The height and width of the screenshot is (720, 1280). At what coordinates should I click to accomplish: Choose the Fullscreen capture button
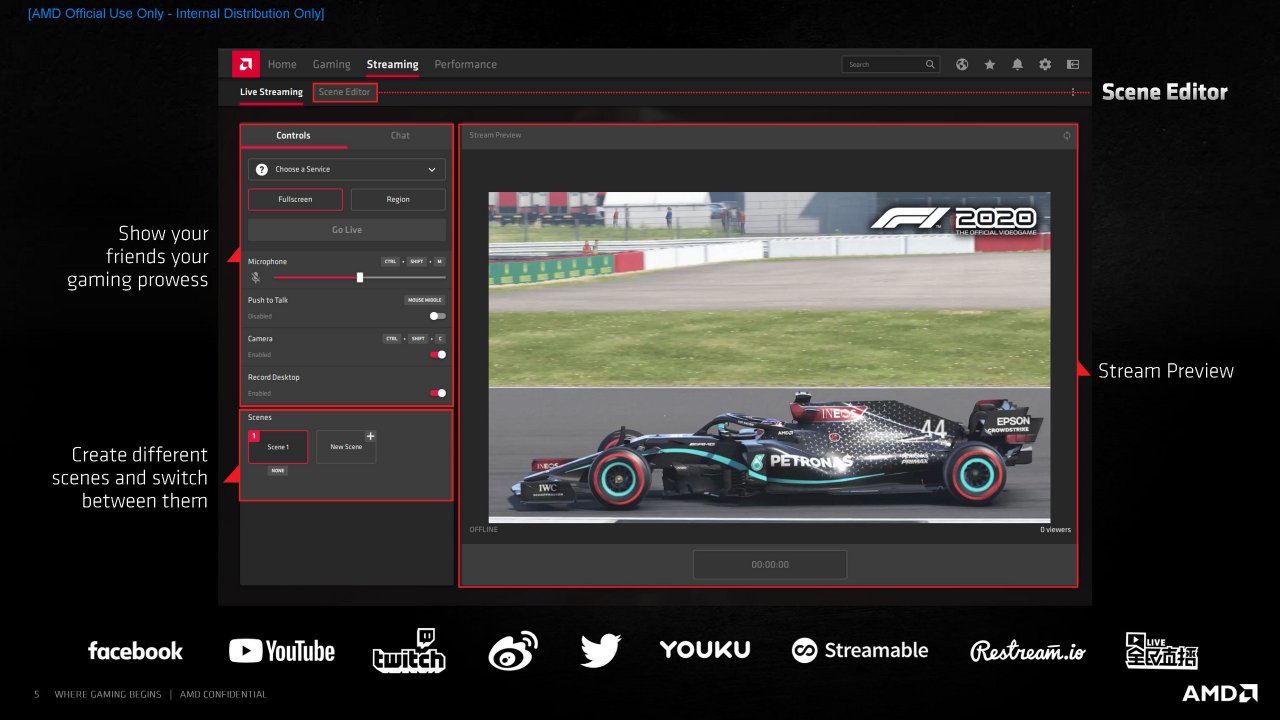pyautogui.click(x=295, y=199)
